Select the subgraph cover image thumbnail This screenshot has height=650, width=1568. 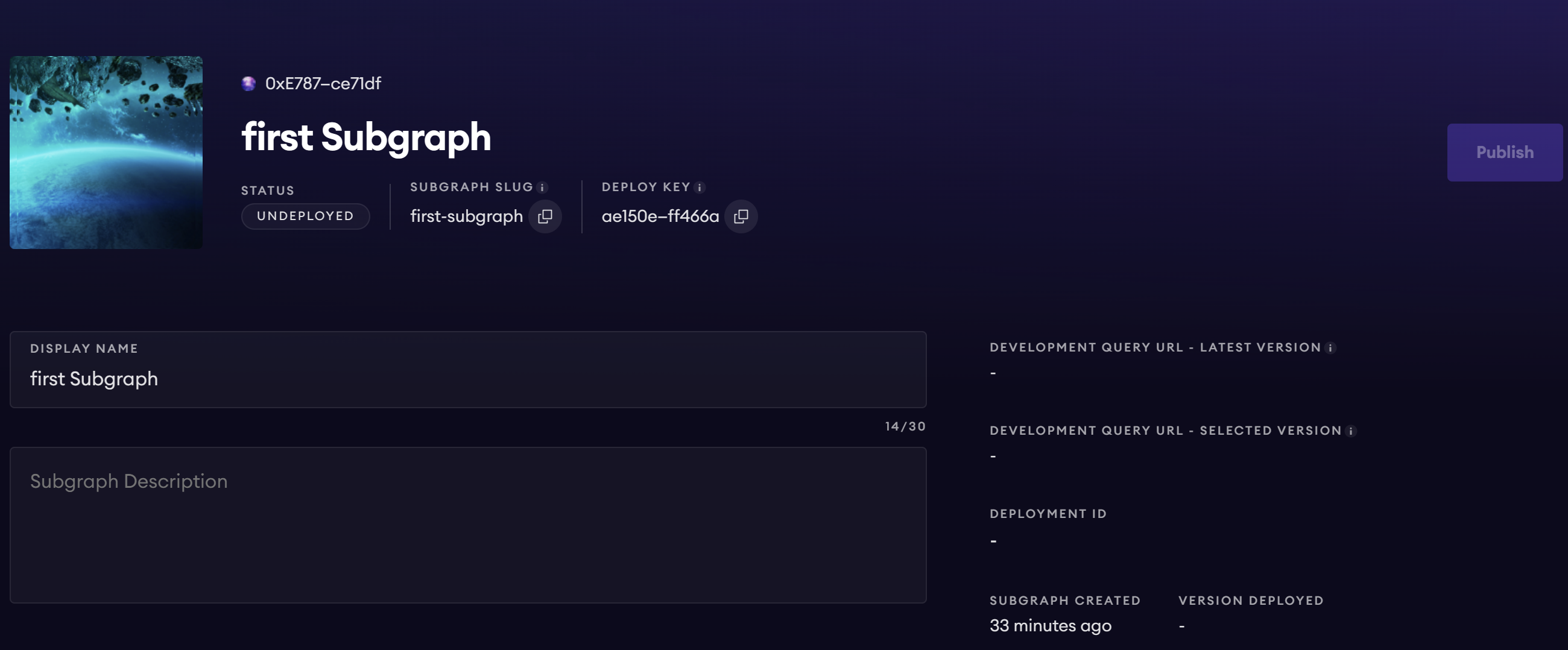106,152
